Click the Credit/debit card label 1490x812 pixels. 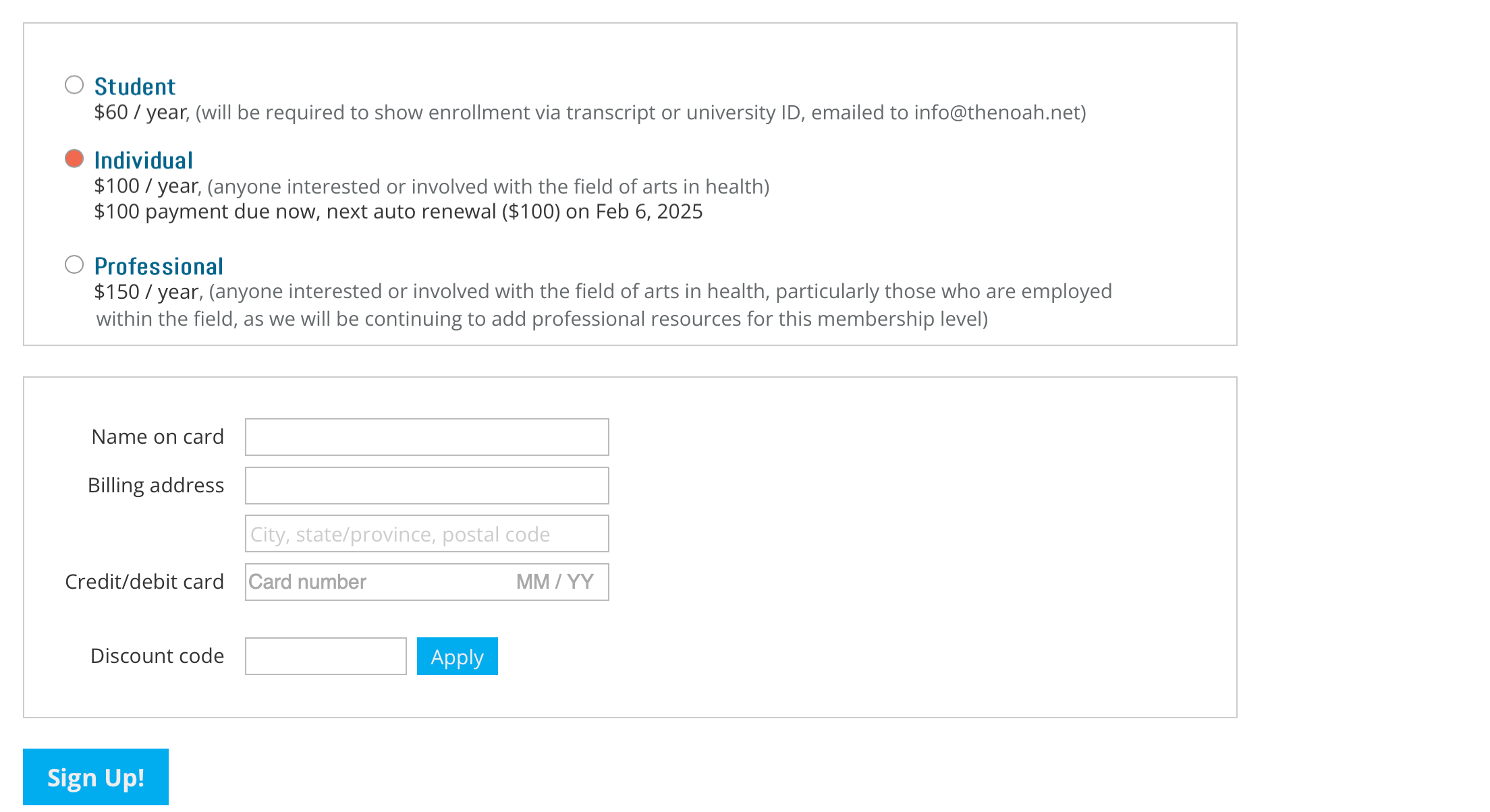tap(144, 582)
